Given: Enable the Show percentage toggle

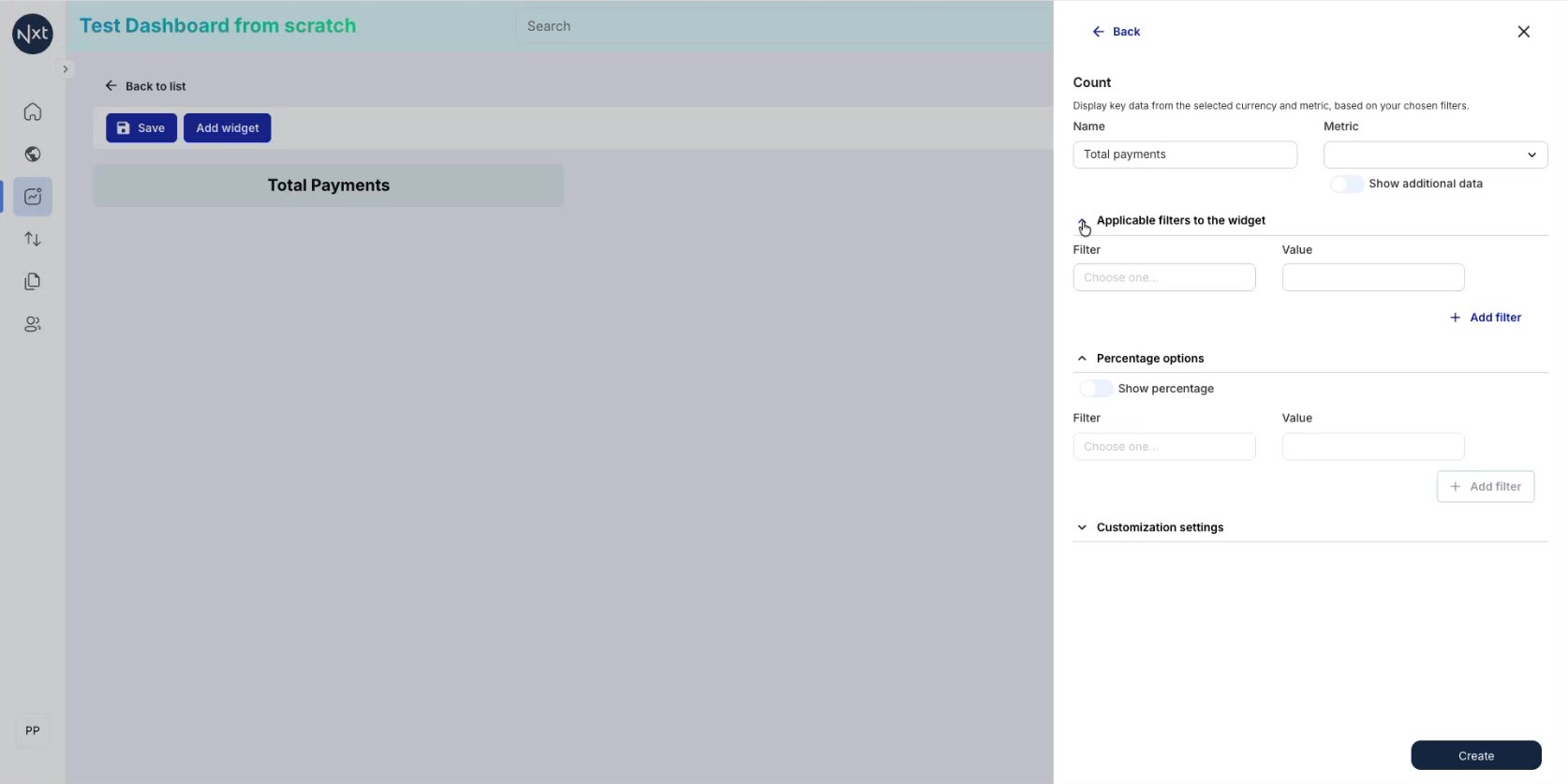Looking at the screenshot, I should click(1096, 388).
